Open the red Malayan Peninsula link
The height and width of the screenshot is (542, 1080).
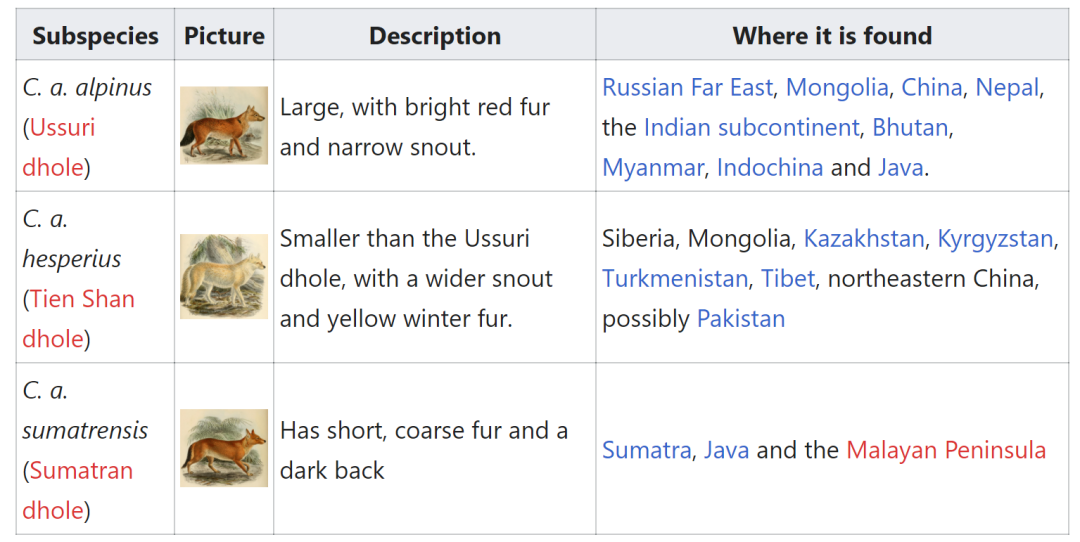(945, 450)
